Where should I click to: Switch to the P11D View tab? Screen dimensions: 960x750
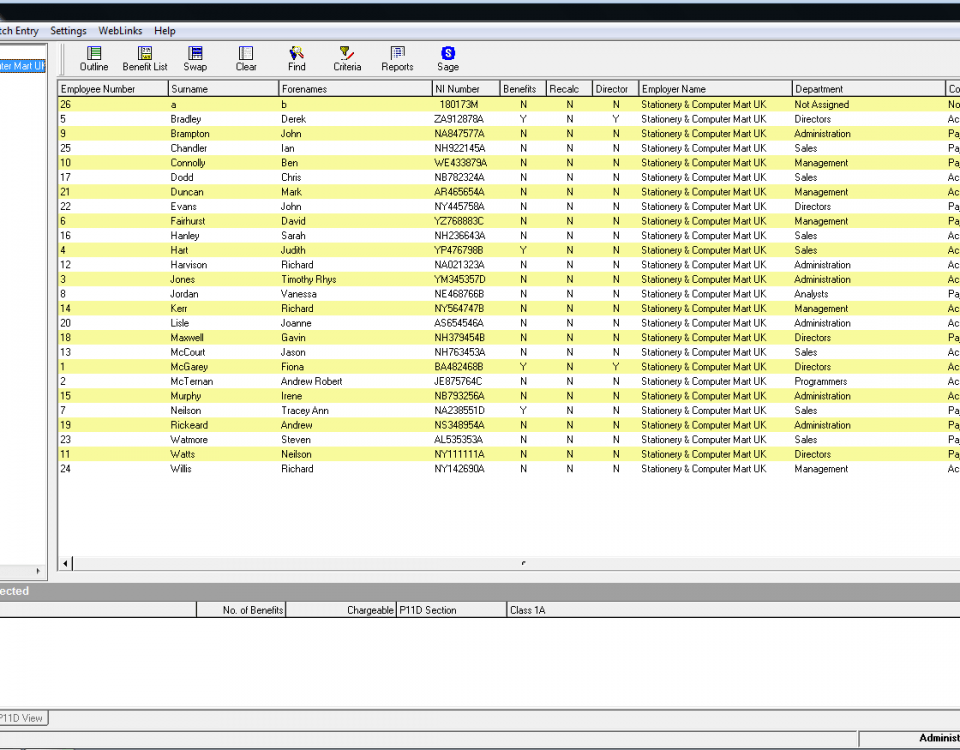pos(23,718)
